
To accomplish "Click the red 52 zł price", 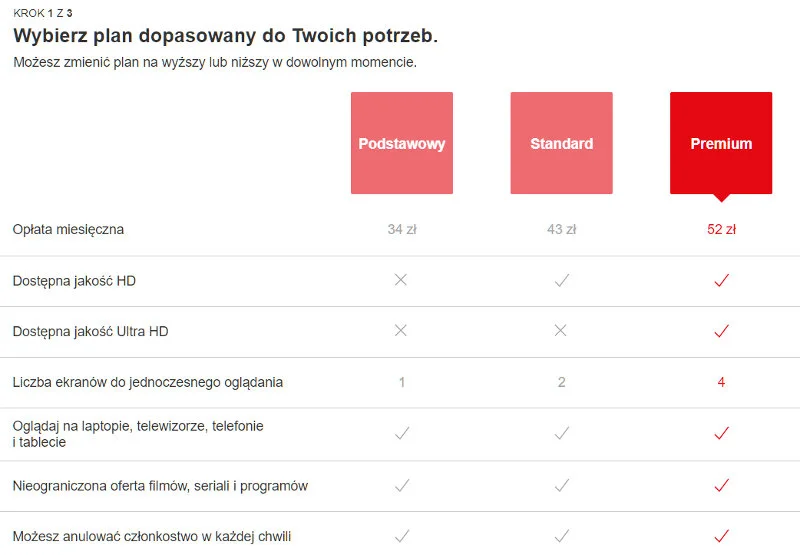I will point(721,229).
